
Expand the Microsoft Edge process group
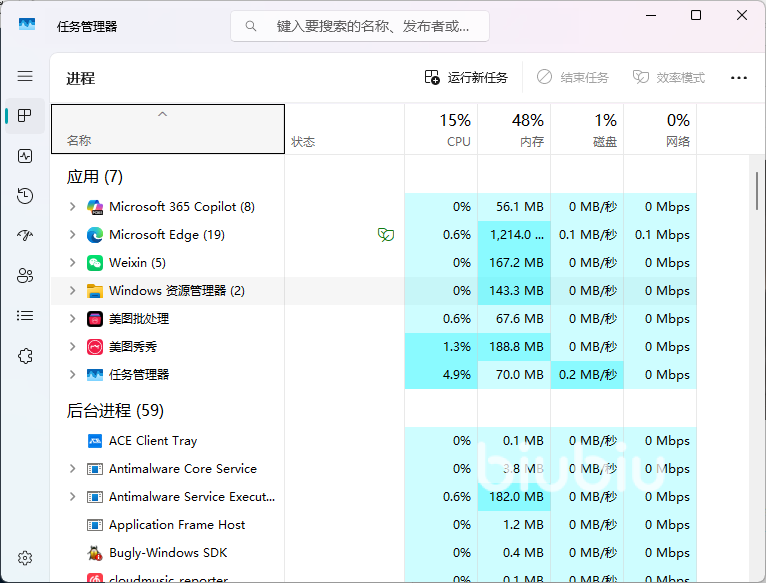72,235
